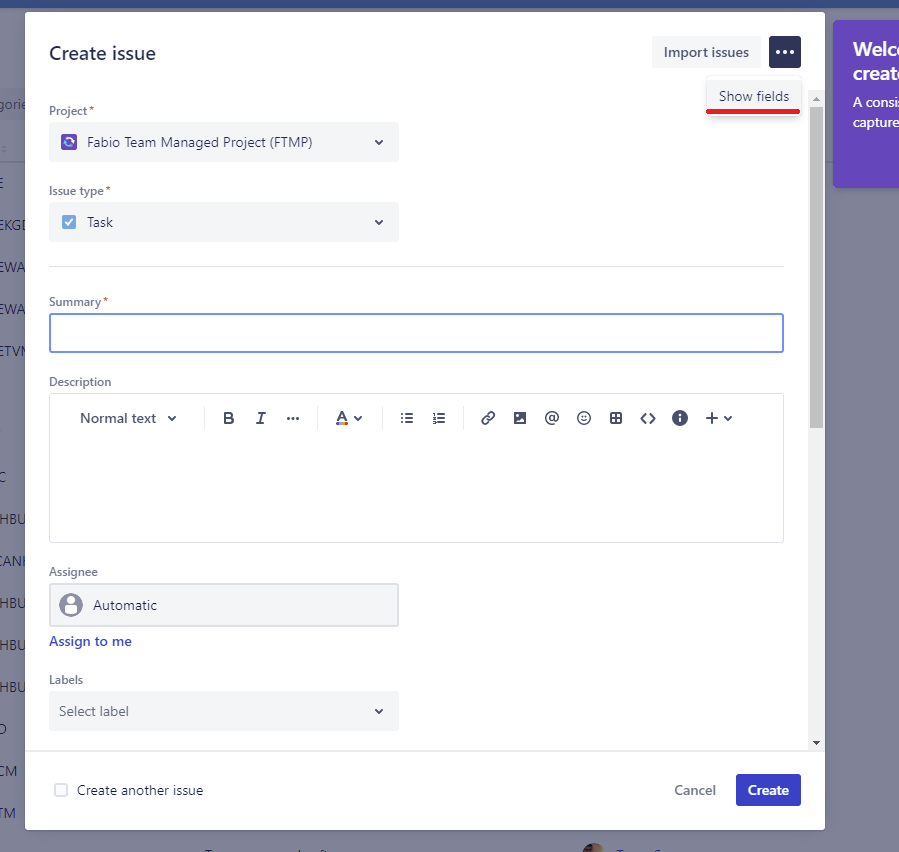Click the Cancel button
Screen dimensions: 899x852
click(694, 790)
